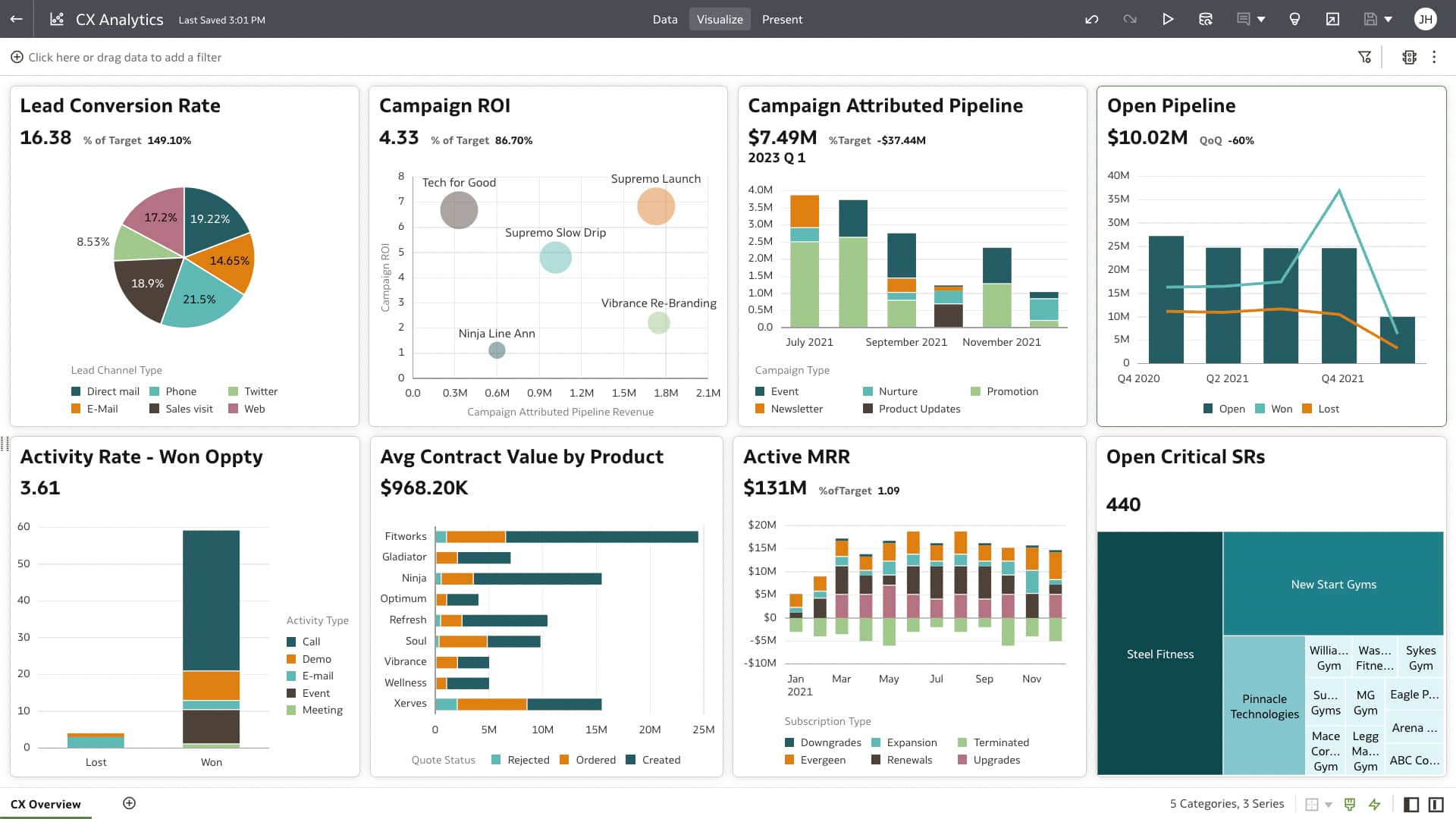Open the CX Overview canvas tab
The width and height of the screenshot is (1456, 819).
coord(47,804)
